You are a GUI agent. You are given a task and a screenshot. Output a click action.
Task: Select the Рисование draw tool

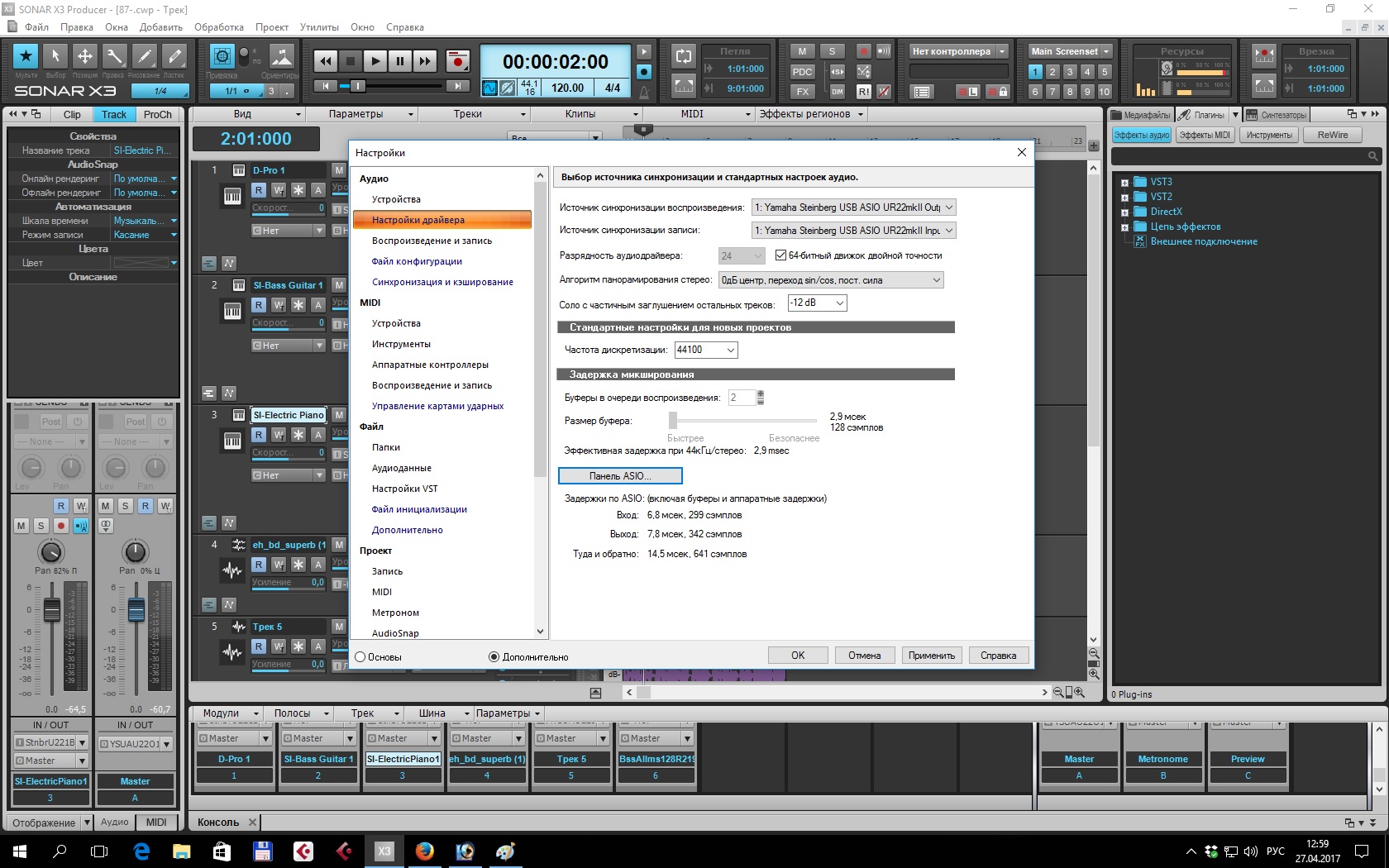144,56
